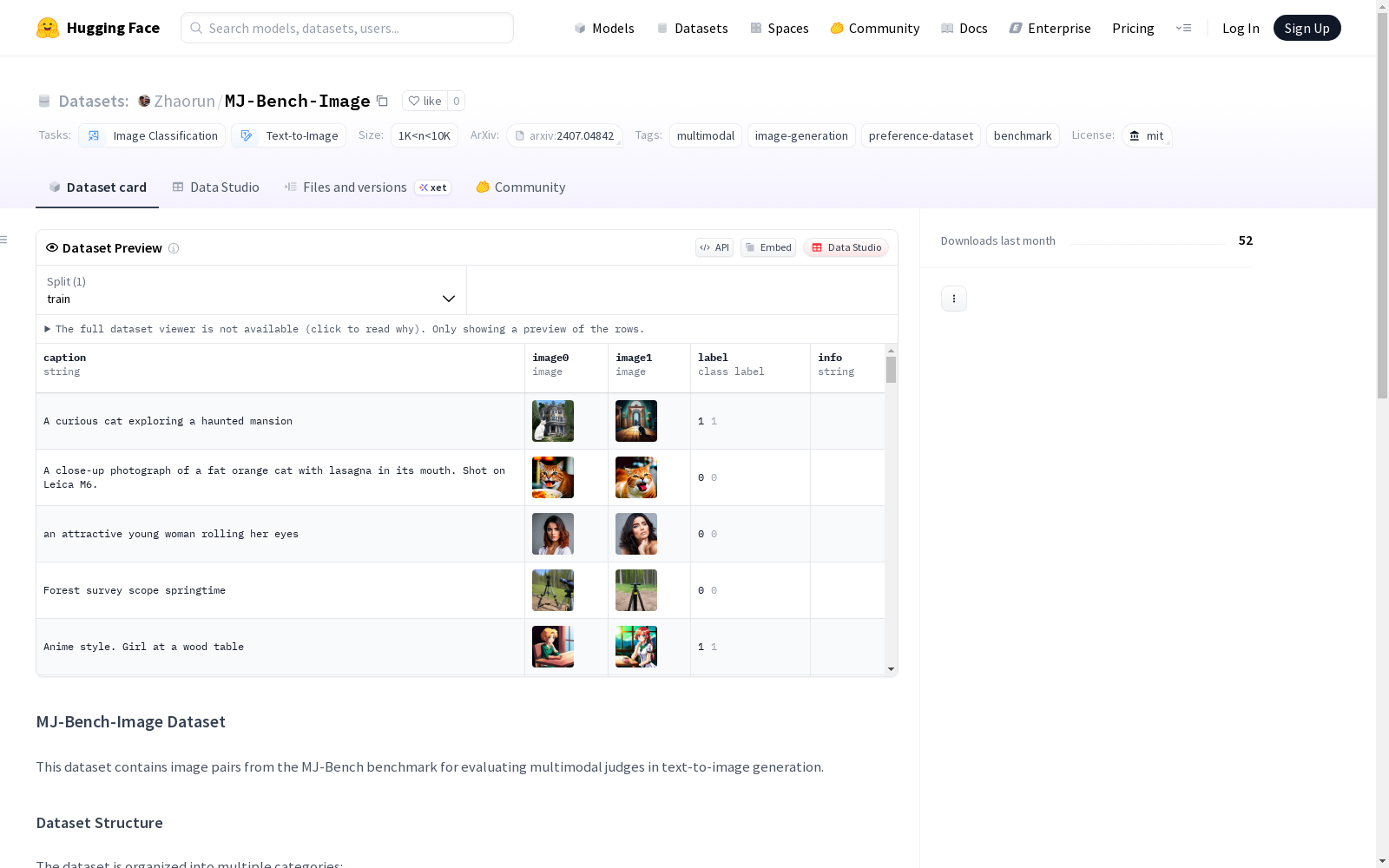This screenshot has height=868, width=1389.
Task: Click the 'Anime style. Girl at a wood table' caption
Action: (x=144, y=647)
